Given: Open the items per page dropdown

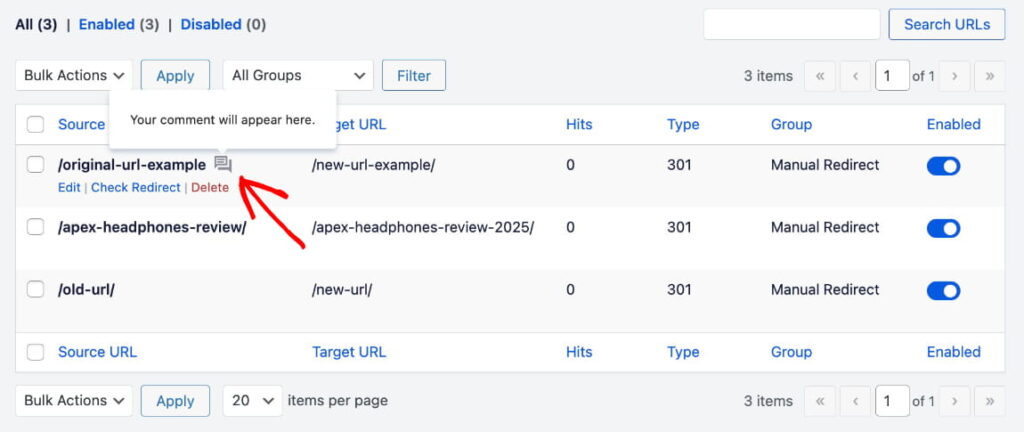Looking at the screenshot, I should tap(252, 401).
